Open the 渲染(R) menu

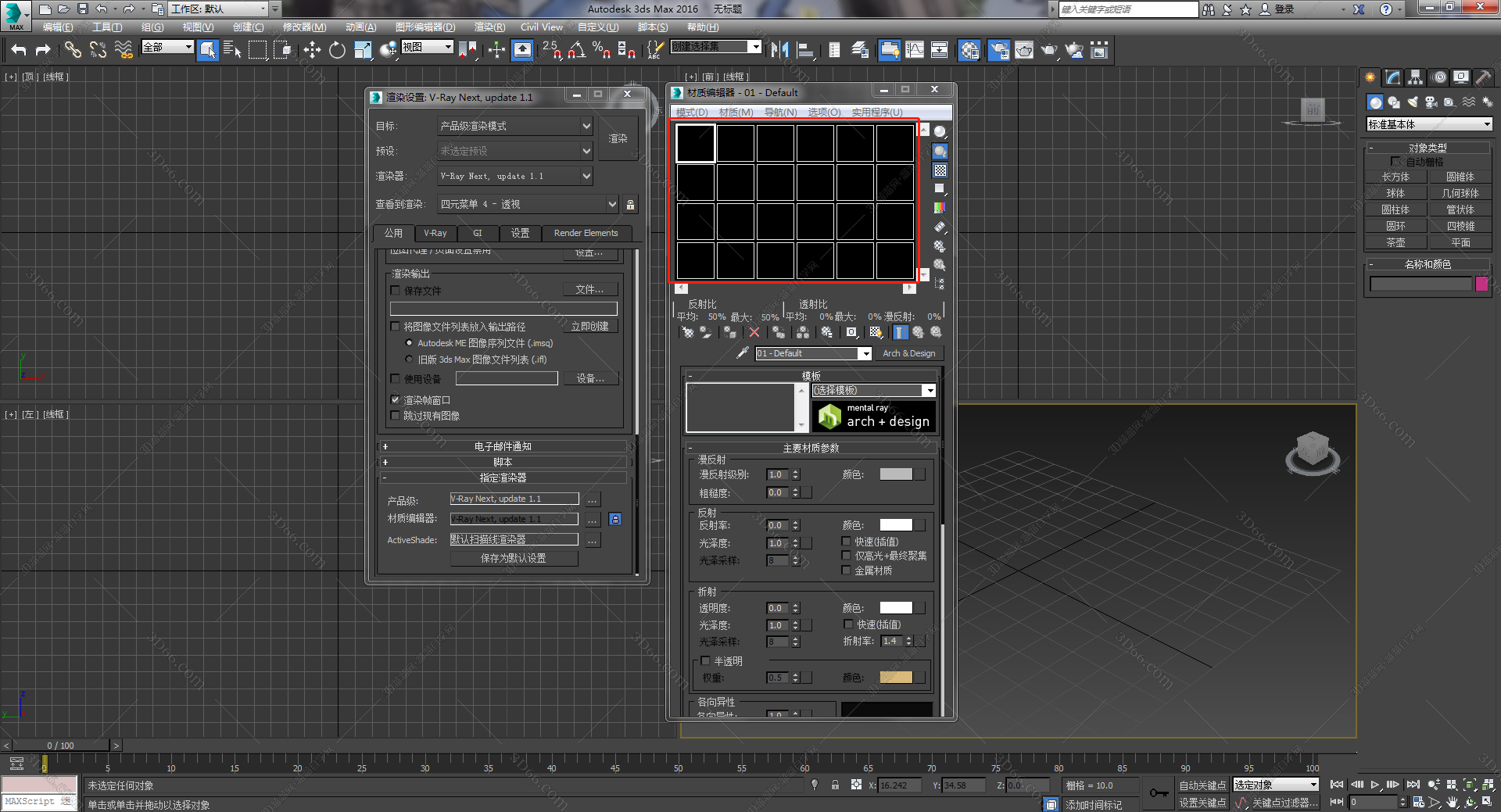coord(489,27)
